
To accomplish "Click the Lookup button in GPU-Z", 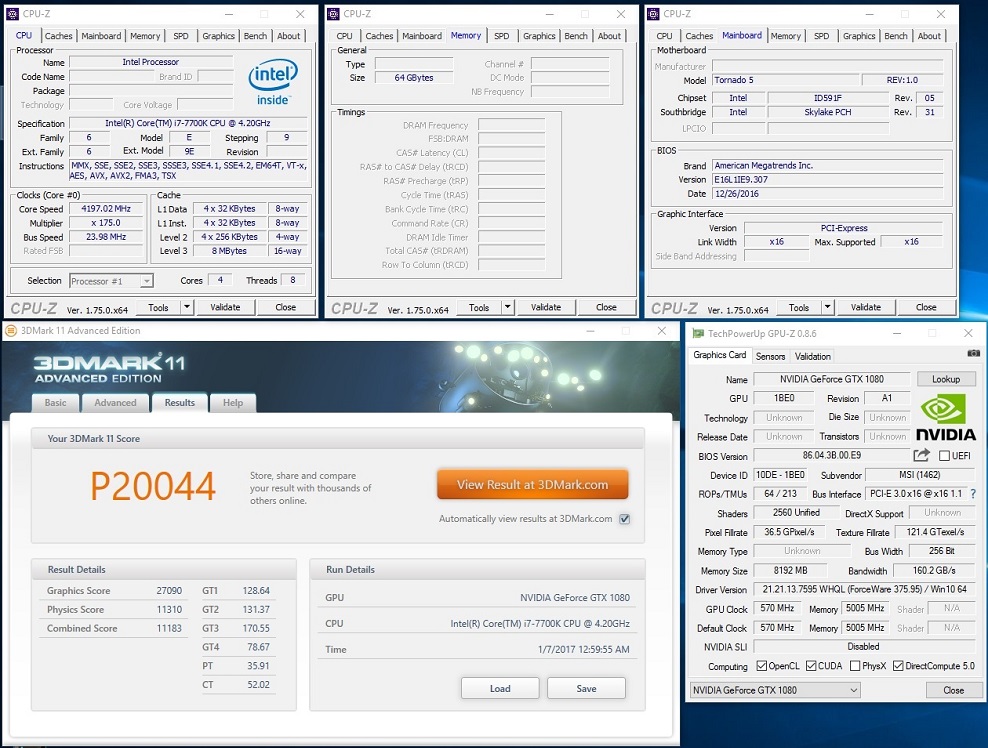I will tap(945, 380).
